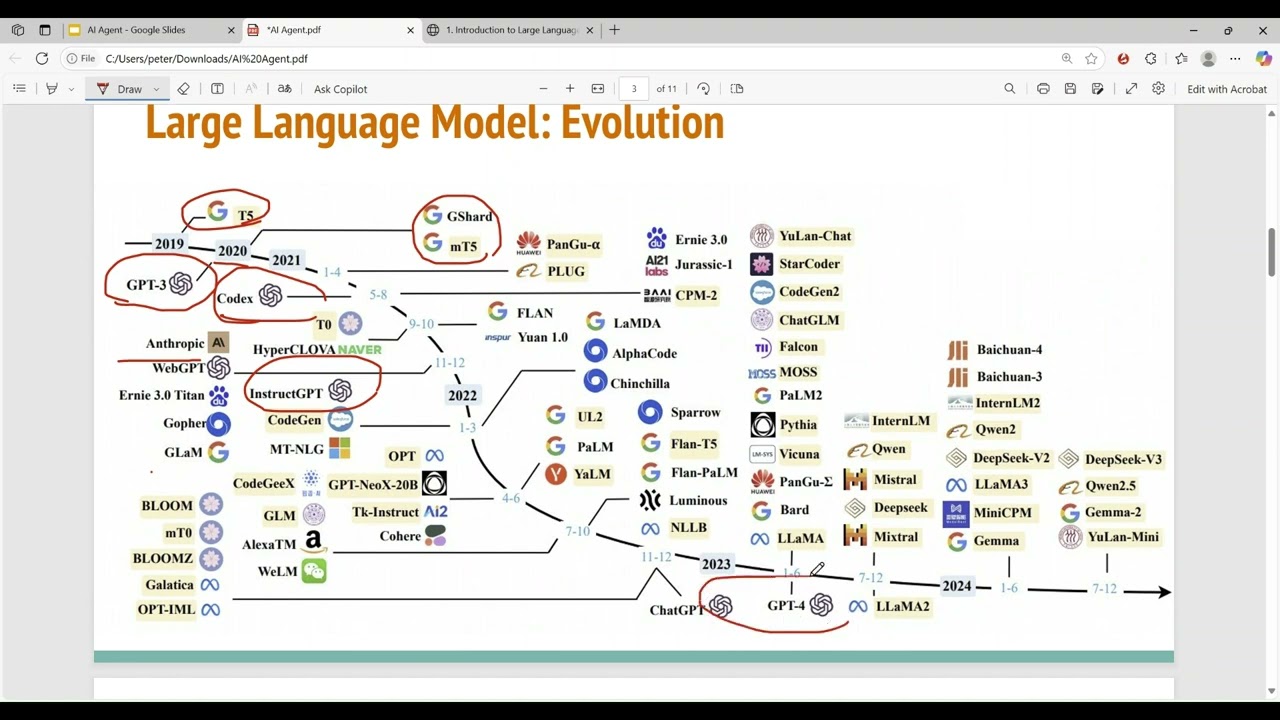
Task: Click the 'GPT-NeoX-20B' label
Action: point(373,485)
